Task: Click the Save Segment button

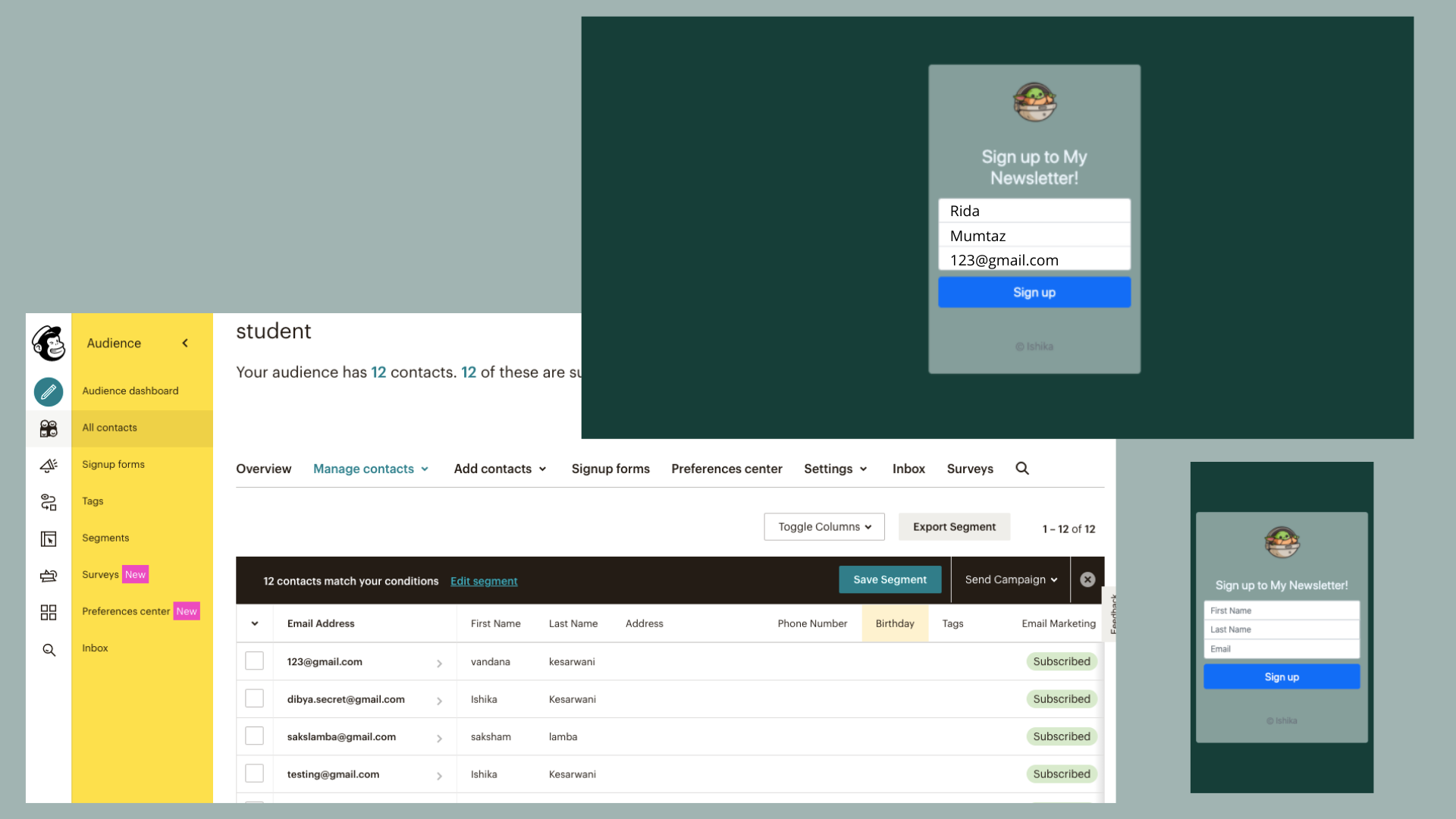Action: pyautogui.click(x=890, y=580)
